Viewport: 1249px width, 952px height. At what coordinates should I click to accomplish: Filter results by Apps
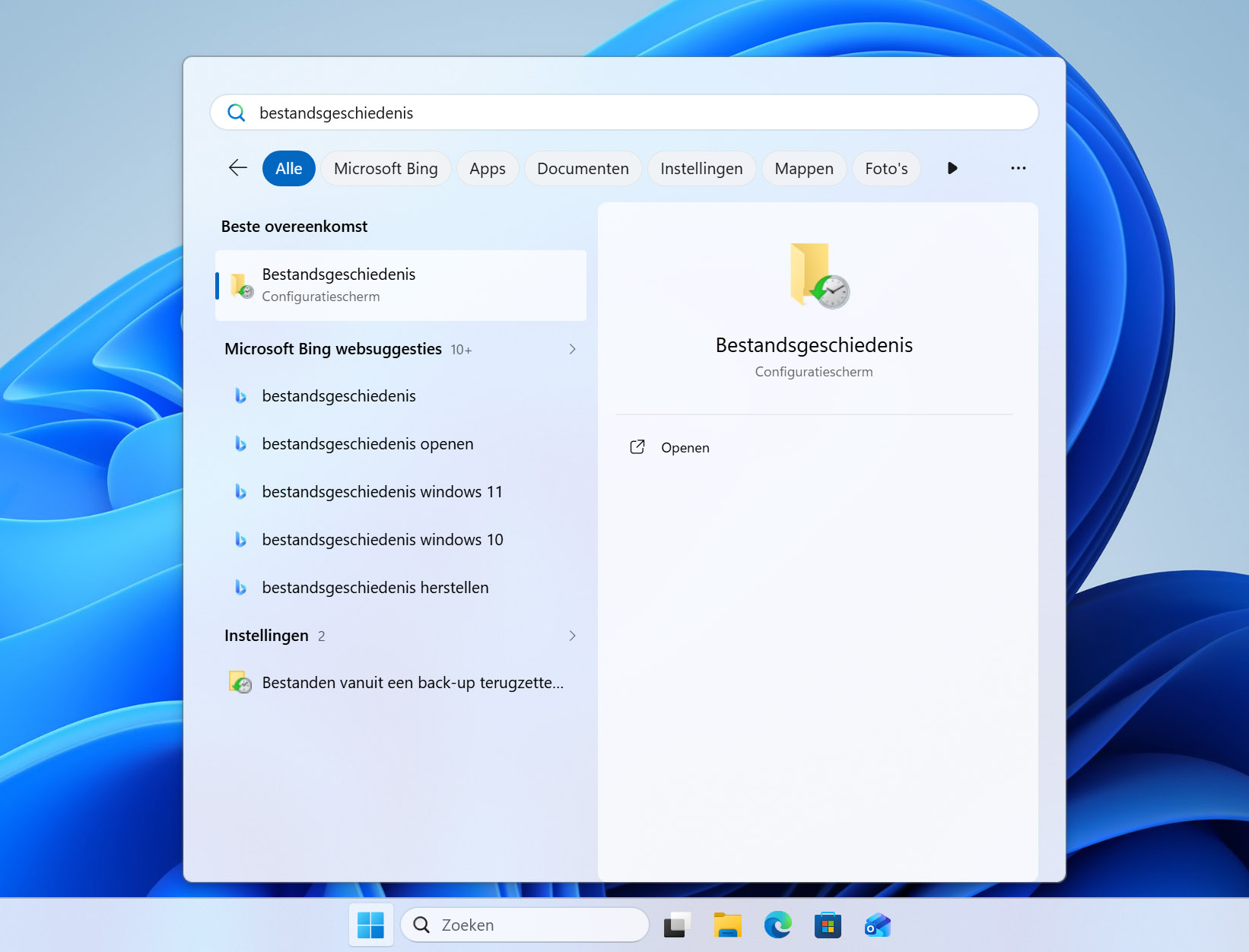488,168
